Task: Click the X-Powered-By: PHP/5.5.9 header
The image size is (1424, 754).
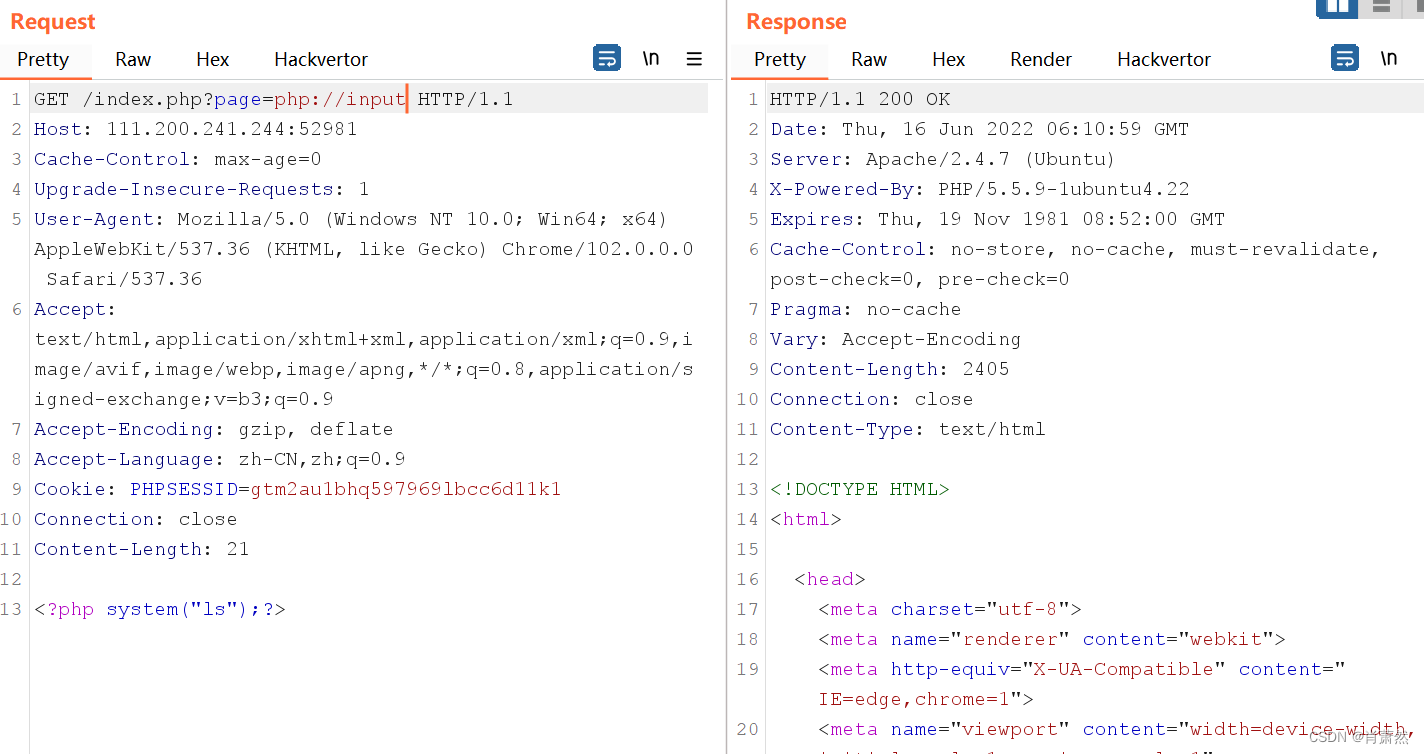Action: pos(979,189)
